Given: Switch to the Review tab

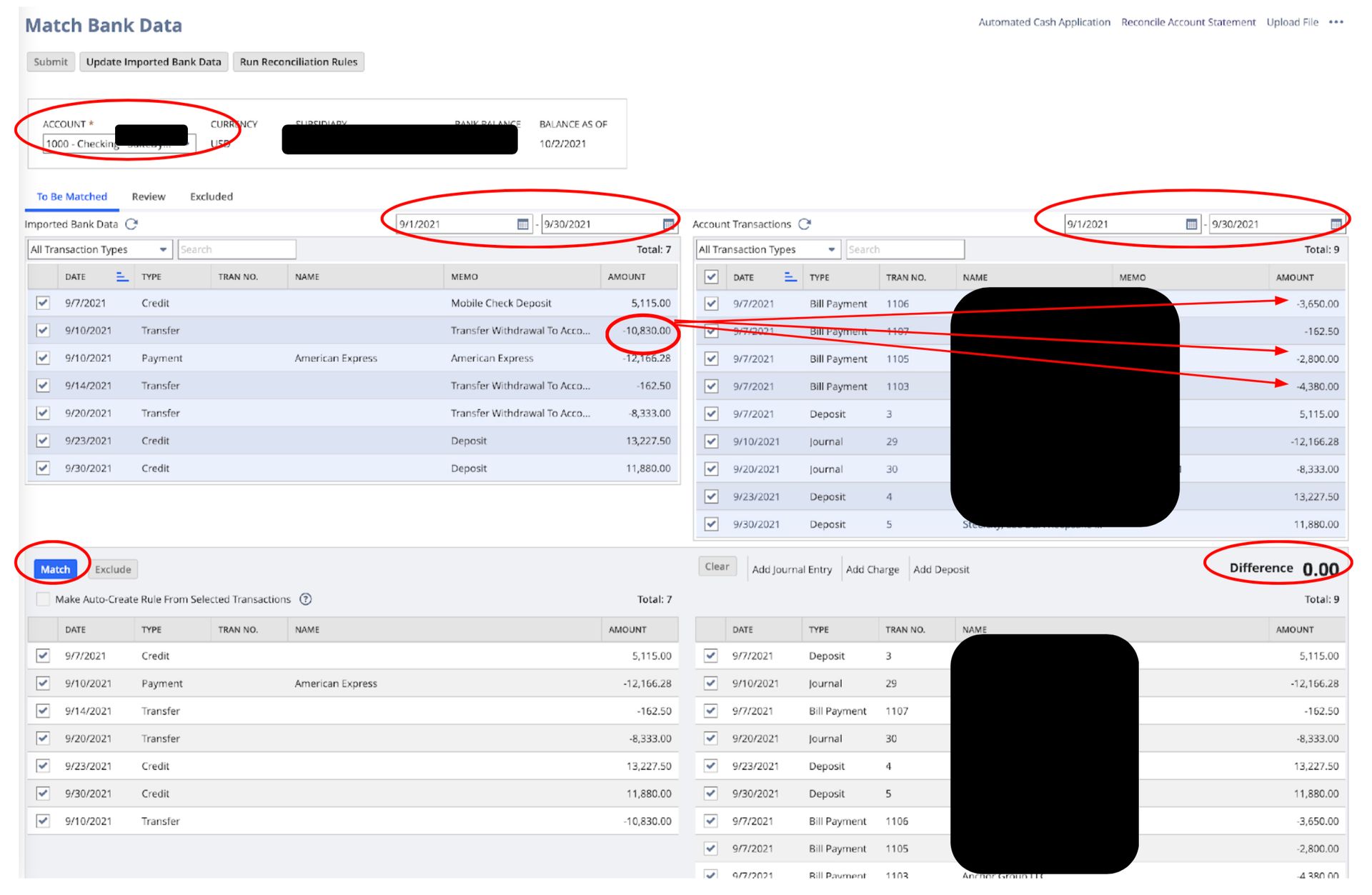Looking at the screenshot, I should click(x=148, y=196).
